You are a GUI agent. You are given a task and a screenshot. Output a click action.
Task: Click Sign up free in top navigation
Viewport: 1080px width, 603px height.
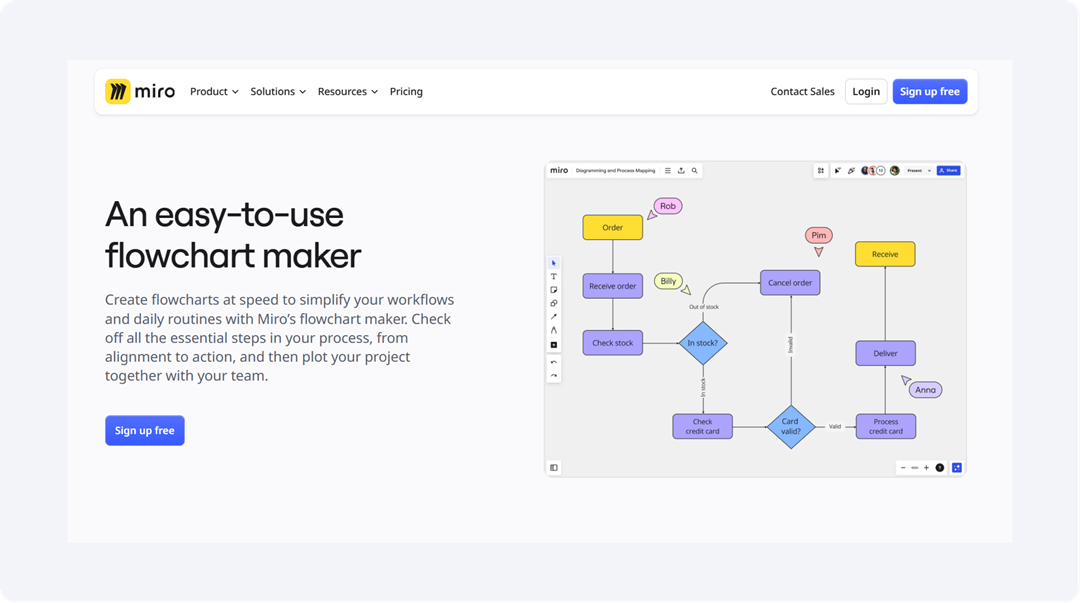coord(930,92)
